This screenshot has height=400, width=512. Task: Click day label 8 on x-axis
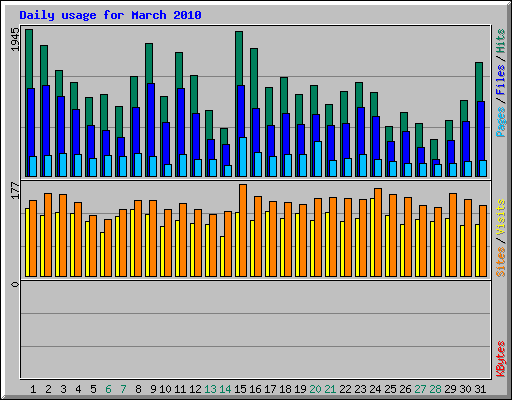(x=138, y=389)
